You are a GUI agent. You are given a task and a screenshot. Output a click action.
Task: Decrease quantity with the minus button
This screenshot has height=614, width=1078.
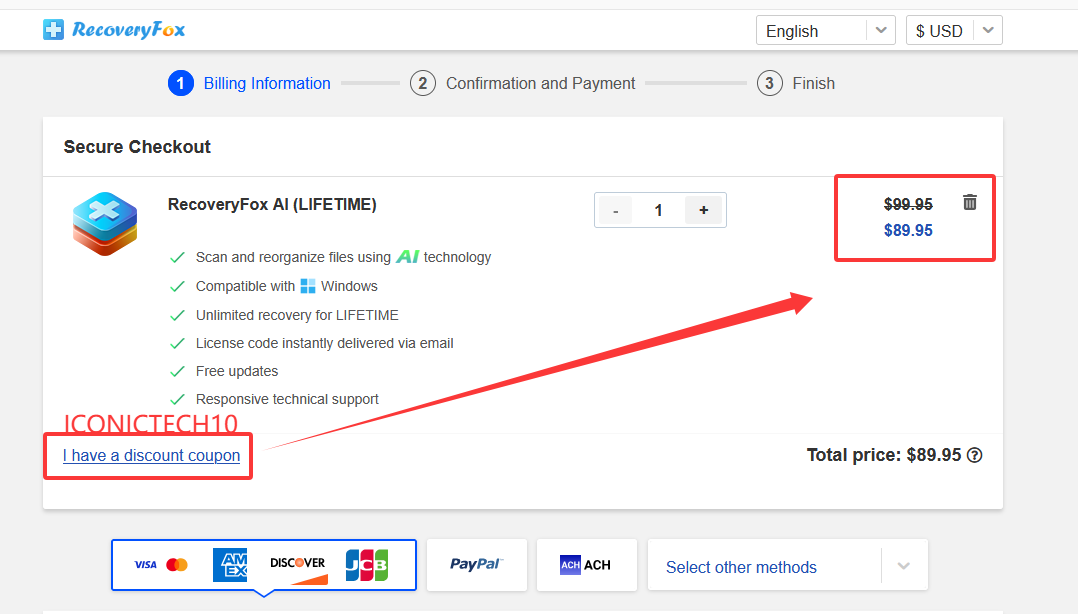tap(615, 210)
